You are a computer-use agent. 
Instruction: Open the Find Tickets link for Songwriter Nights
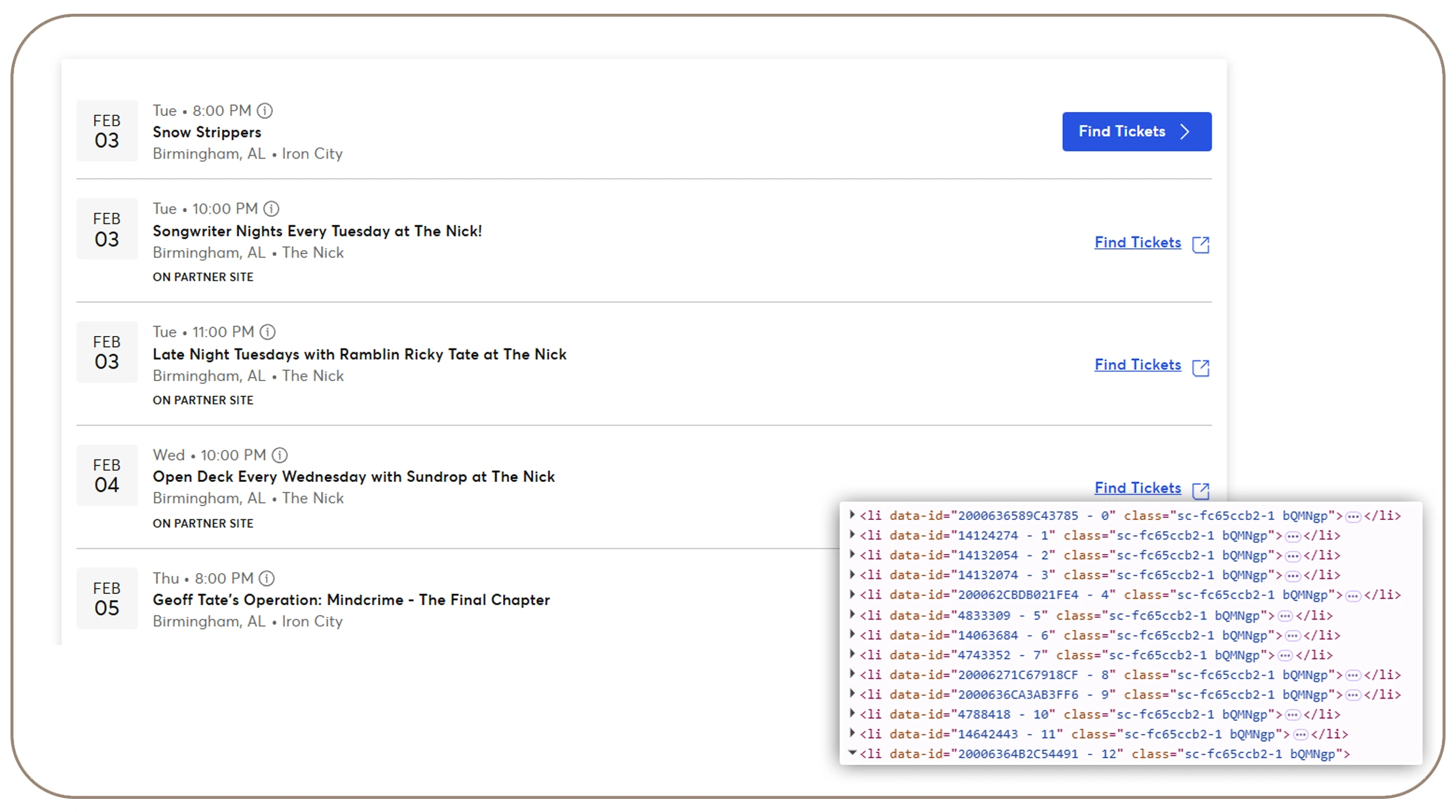pyautogui.click(x=1138, y=242)
